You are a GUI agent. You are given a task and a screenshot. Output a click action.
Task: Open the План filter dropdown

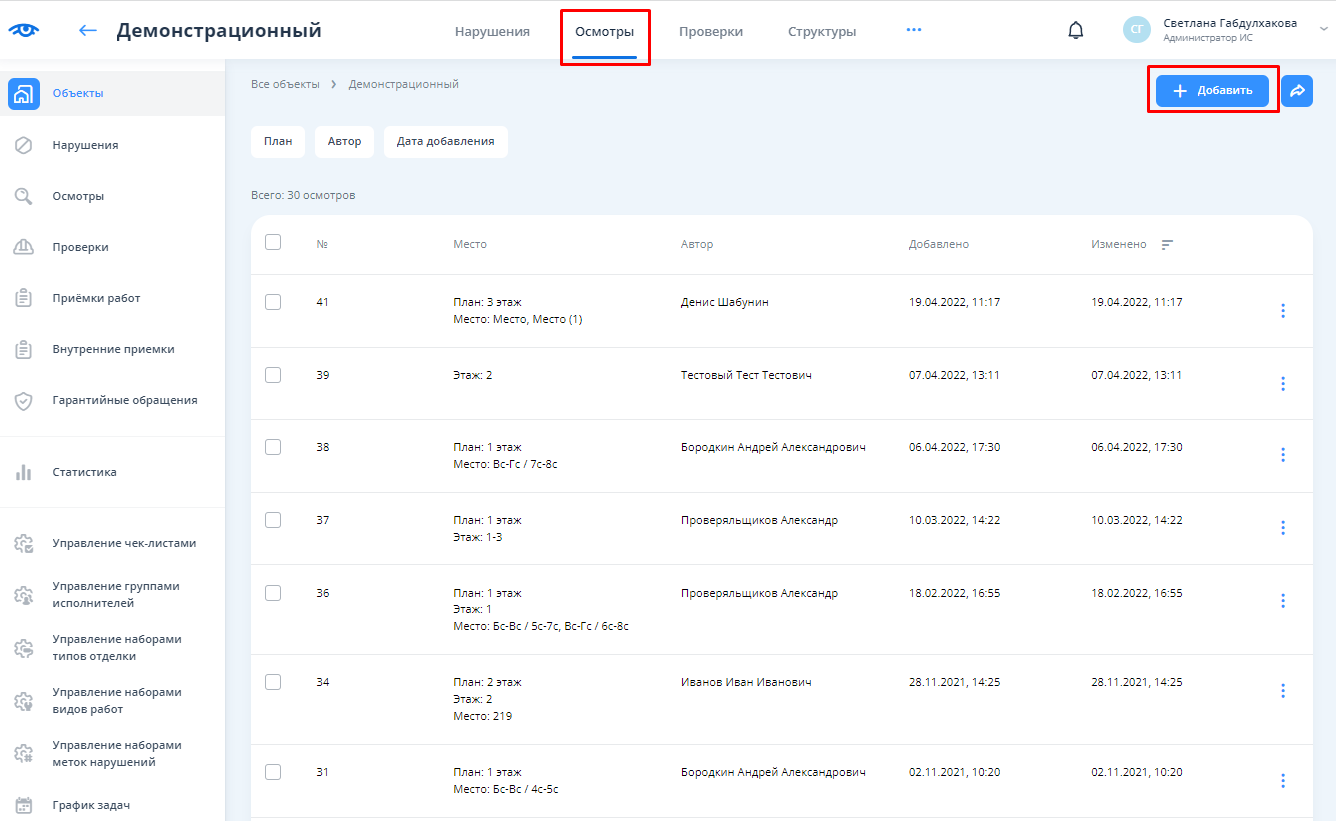click(278, 142)
